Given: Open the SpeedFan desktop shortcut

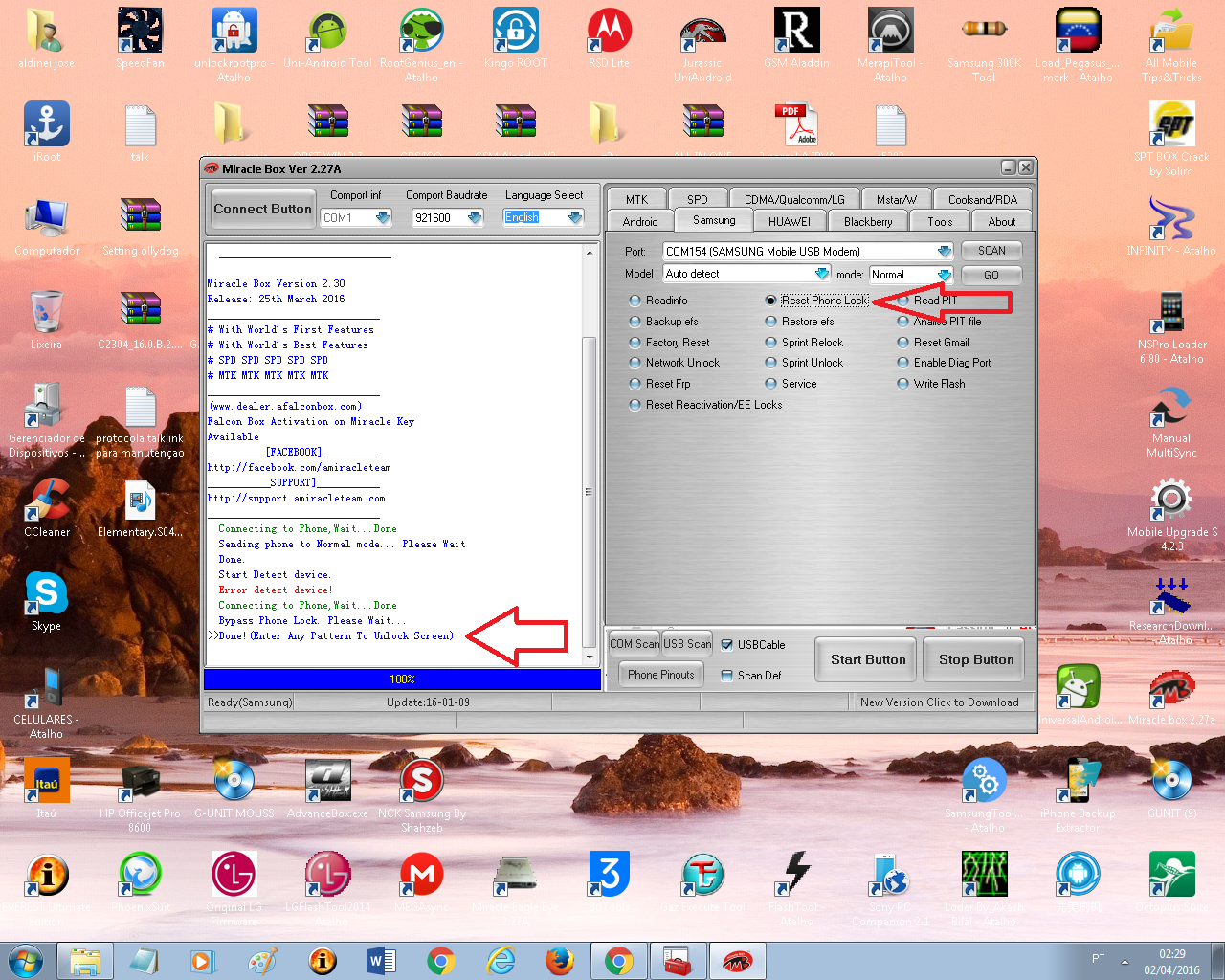Looking at the screenshot, I should [140, 38].
